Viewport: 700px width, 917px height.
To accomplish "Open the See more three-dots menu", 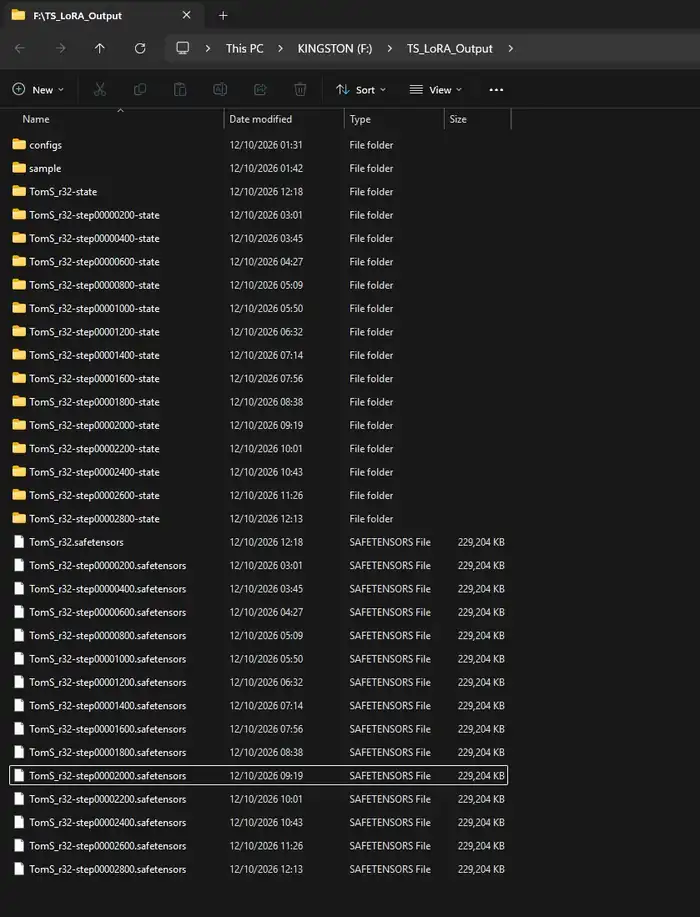I will (x=496, y=89).
